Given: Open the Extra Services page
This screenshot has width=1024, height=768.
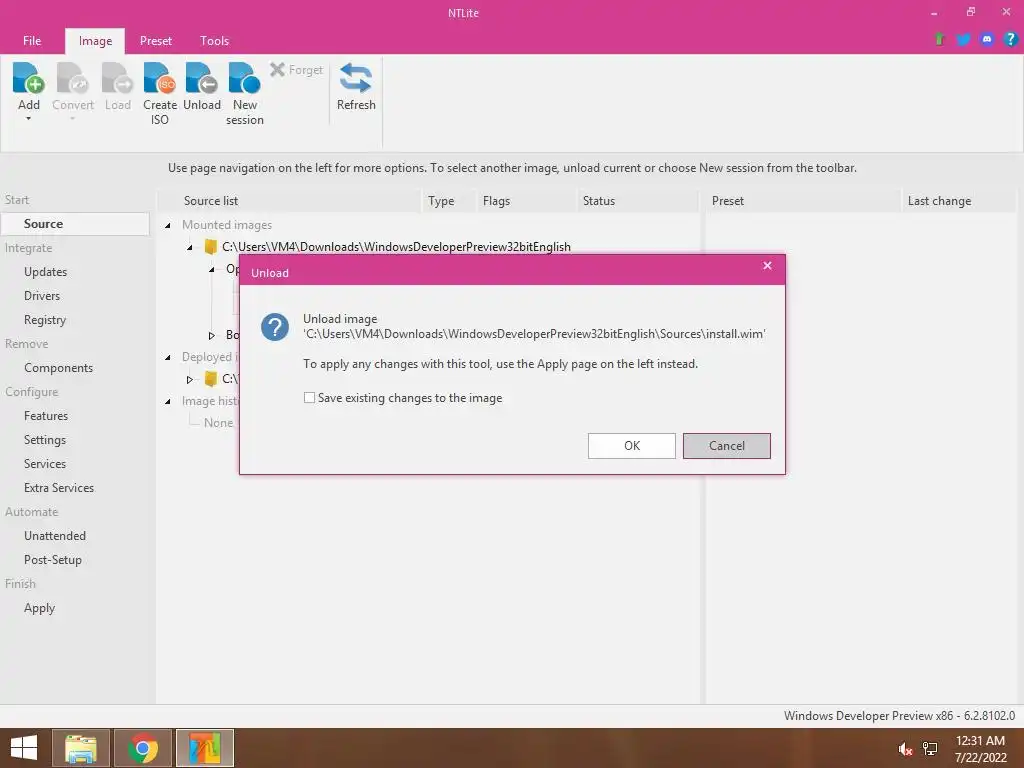Looking at the screenshot, I should point(59,488).
